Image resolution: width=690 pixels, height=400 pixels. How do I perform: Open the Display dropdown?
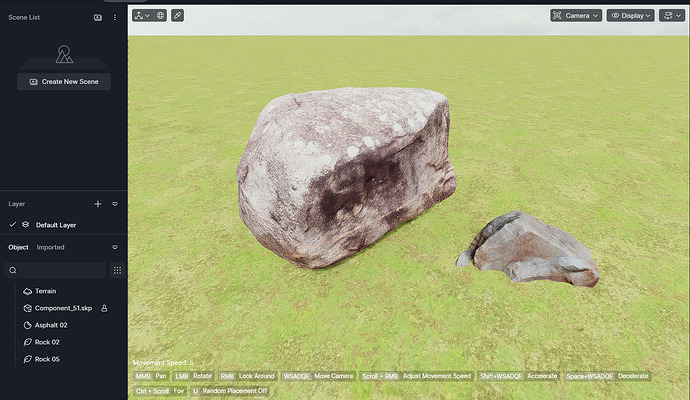click(630, 16)
